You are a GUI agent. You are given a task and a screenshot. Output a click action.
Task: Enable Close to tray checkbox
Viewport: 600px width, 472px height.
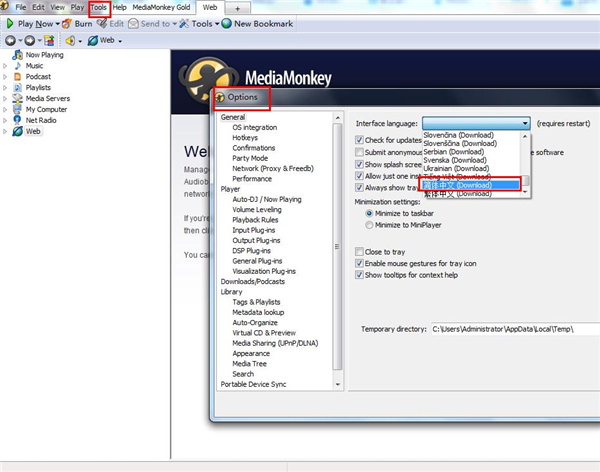tap(359, 252)
